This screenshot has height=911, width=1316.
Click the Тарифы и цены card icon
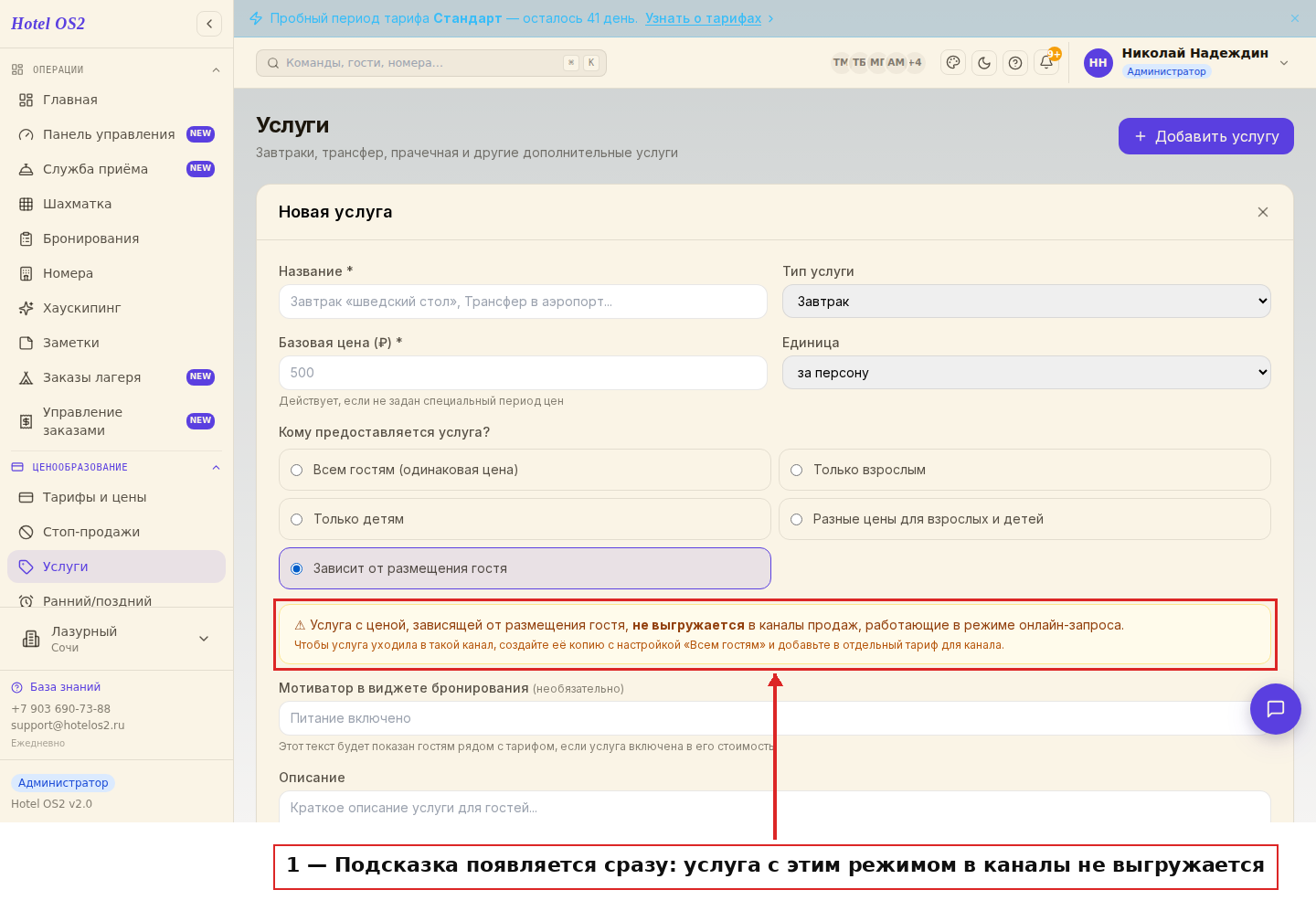pos(27,497)
